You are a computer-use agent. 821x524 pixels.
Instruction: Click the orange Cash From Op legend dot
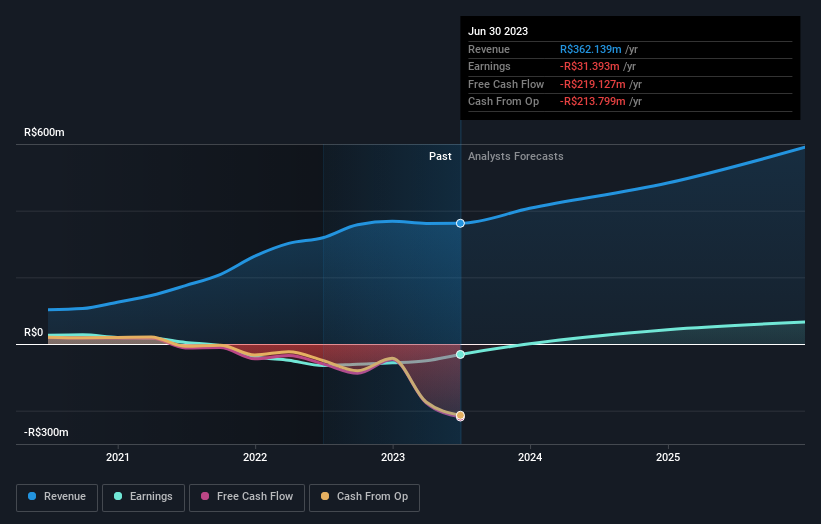point(325,496)
